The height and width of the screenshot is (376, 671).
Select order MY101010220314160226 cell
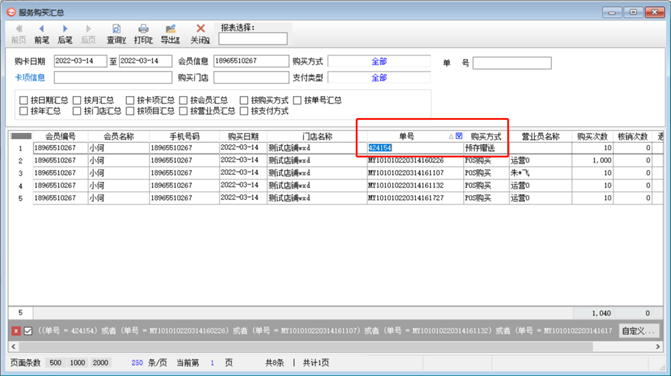[415, 160]
